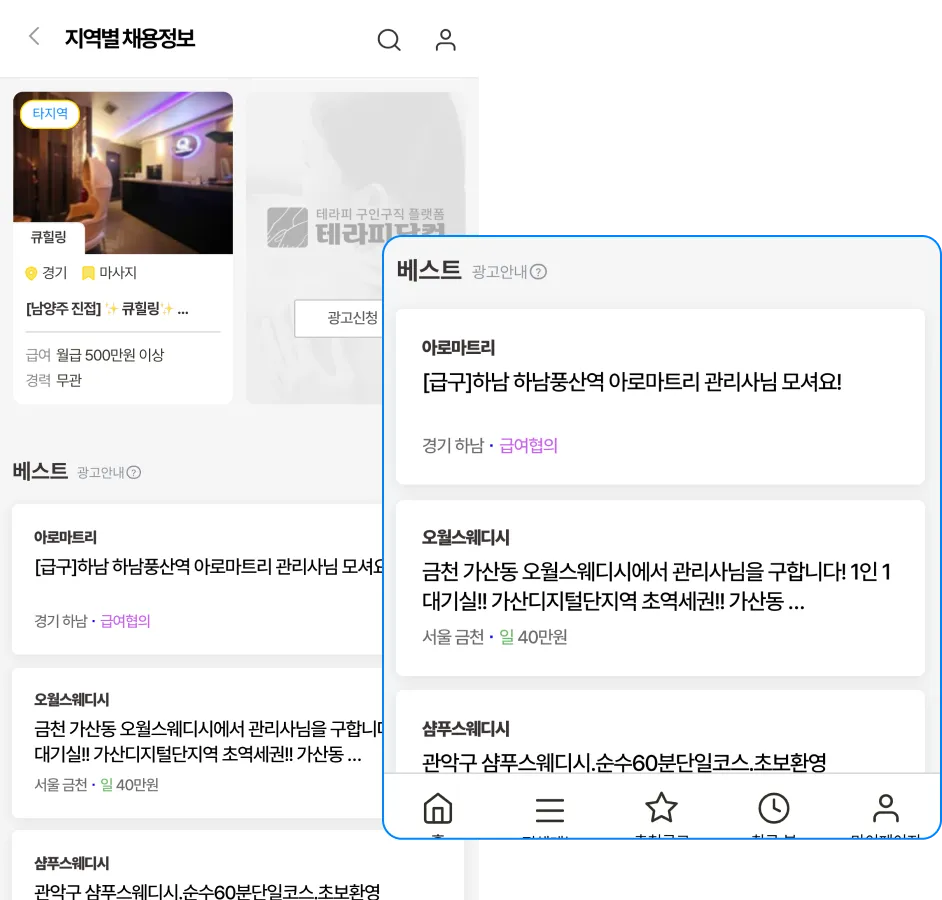The image size is (942, 900).
Task: Select the 타지역 badge on the photo
Action: (50, 114)
